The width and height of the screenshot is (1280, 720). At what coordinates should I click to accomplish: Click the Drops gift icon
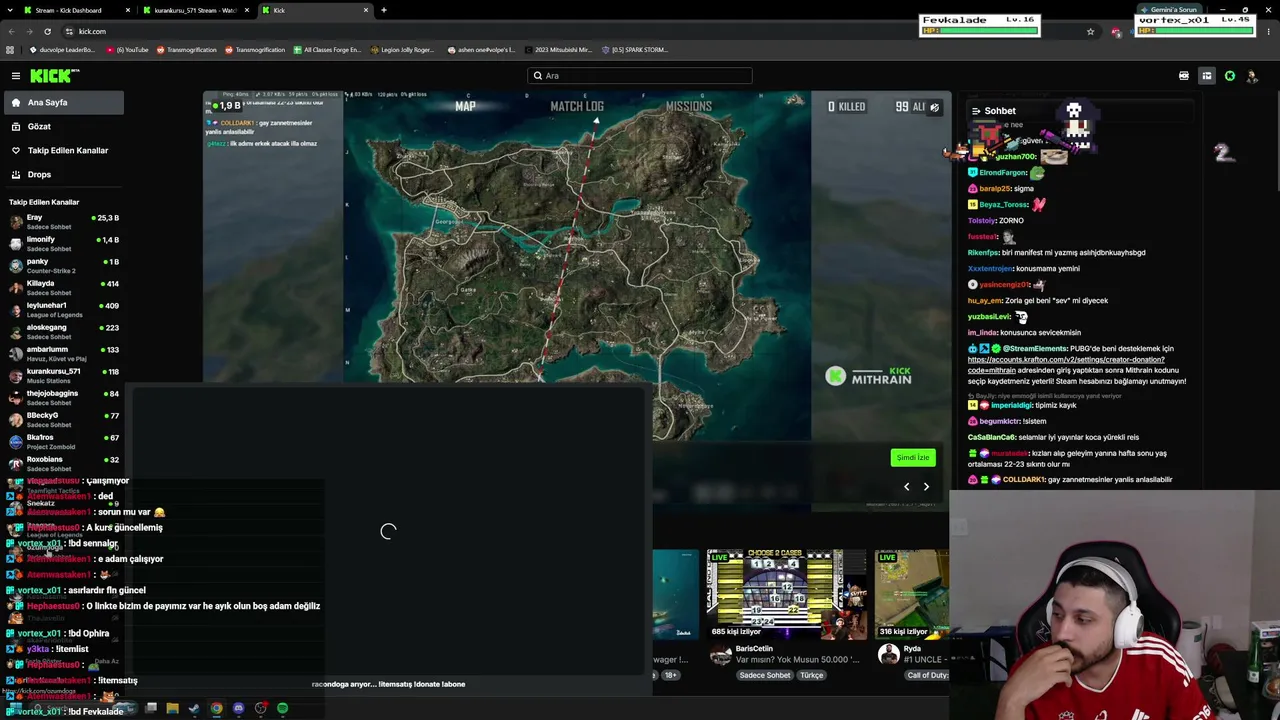point(16,174)
